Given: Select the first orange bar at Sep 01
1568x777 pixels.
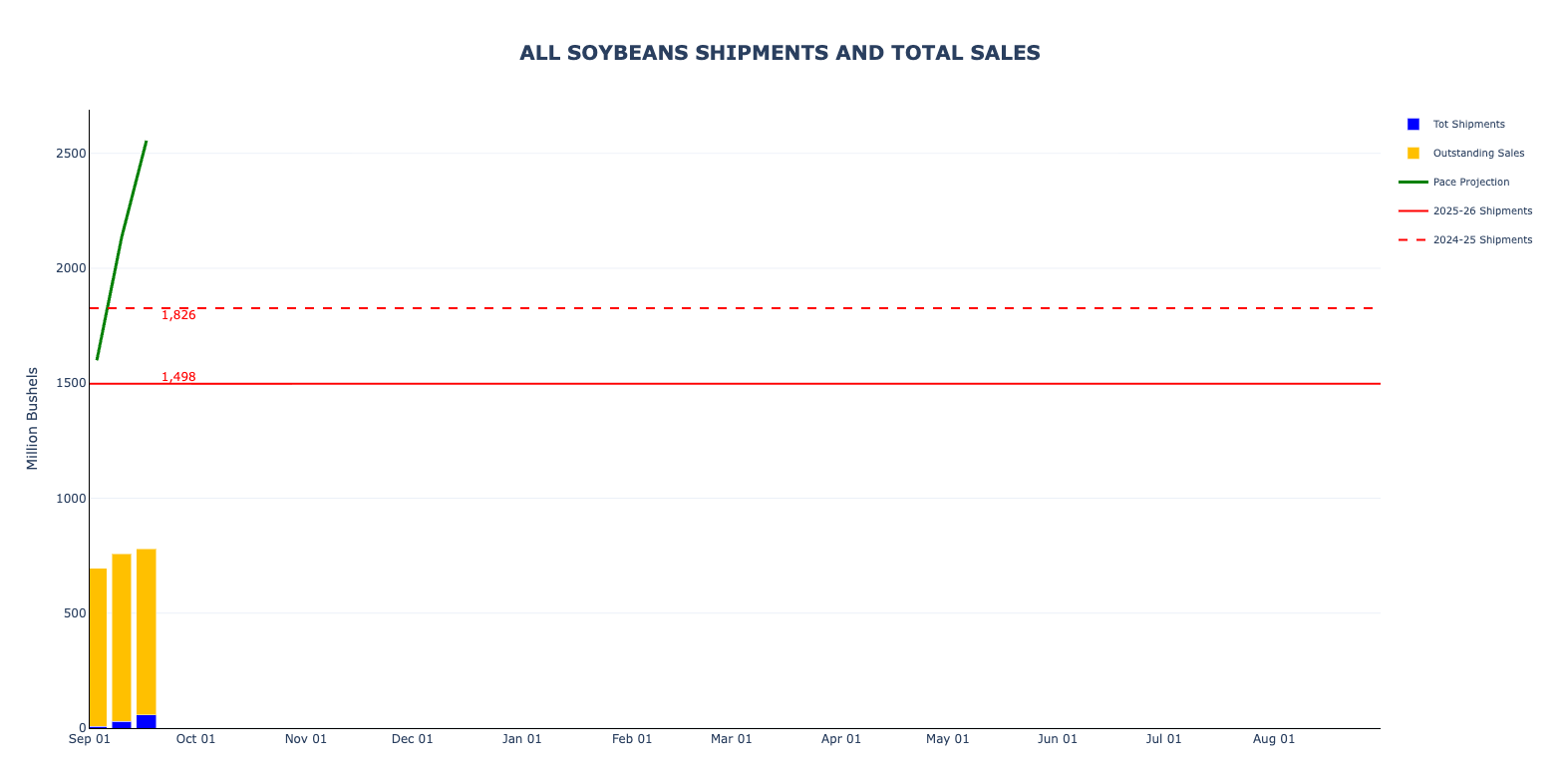Looking at the screenshot, I should (98, 647).
